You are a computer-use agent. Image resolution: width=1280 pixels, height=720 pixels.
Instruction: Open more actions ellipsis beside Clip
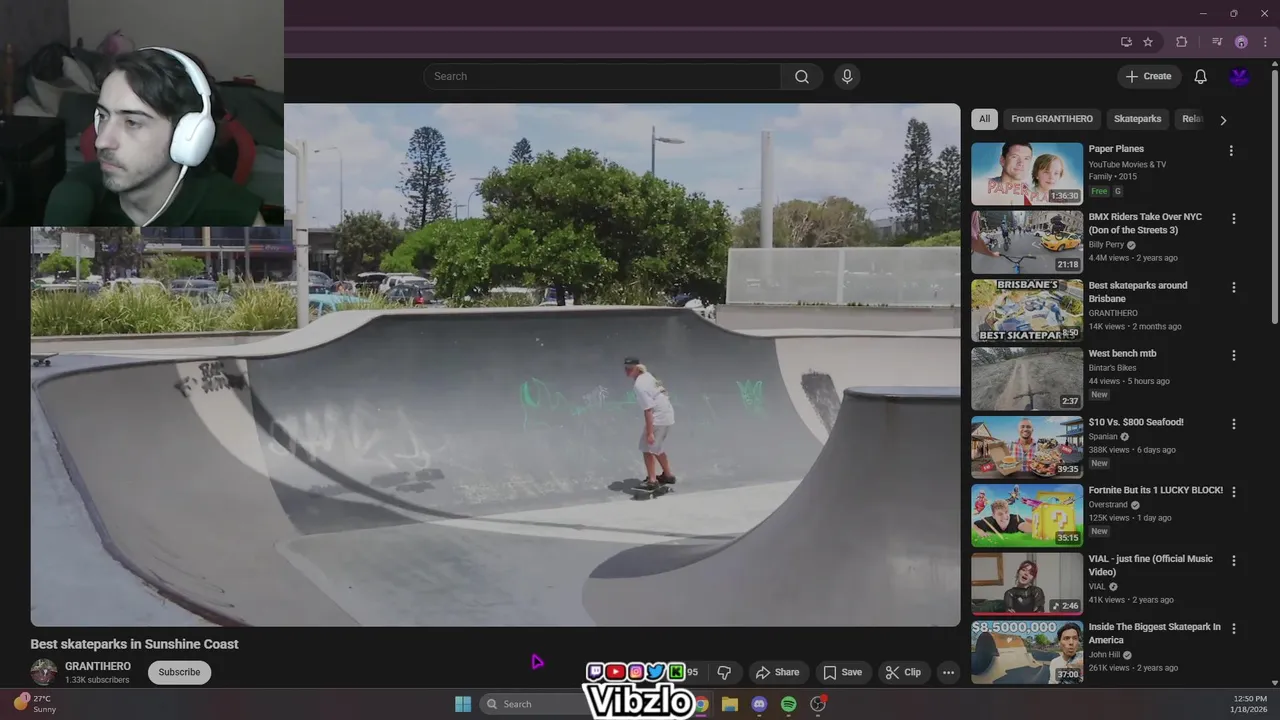click(x=948, y=672)
